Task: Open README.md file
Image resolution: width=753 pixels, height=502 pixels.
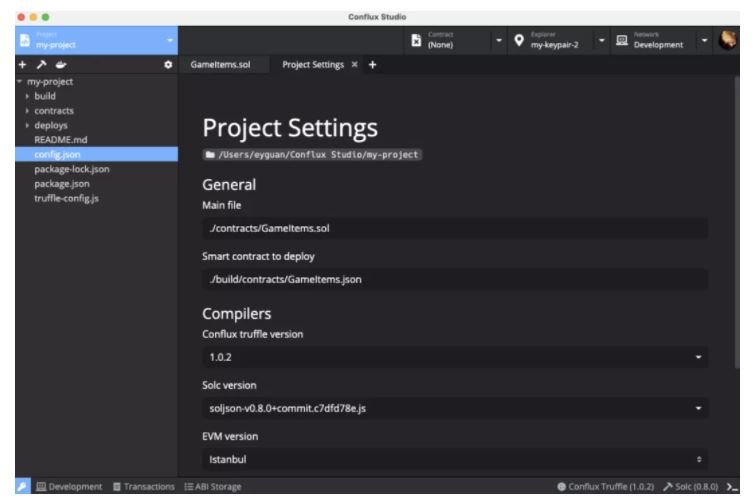Action: (x=61, y=140)
